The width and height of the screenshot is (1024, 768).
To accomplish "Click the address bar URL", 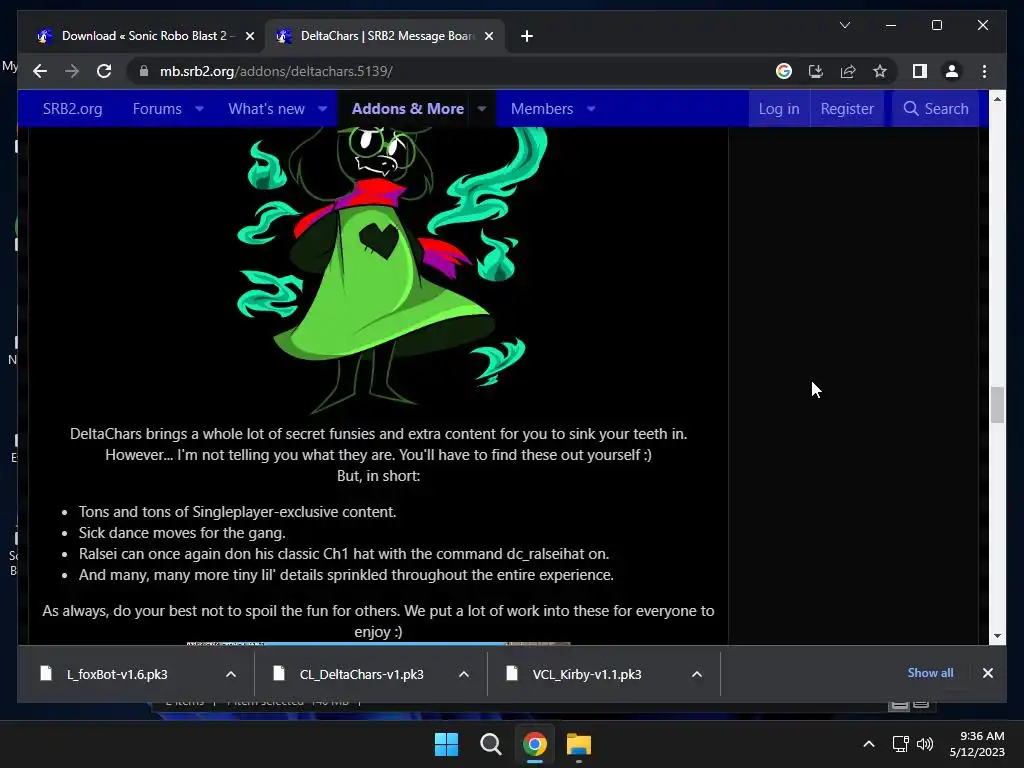I will pos(276,71).
